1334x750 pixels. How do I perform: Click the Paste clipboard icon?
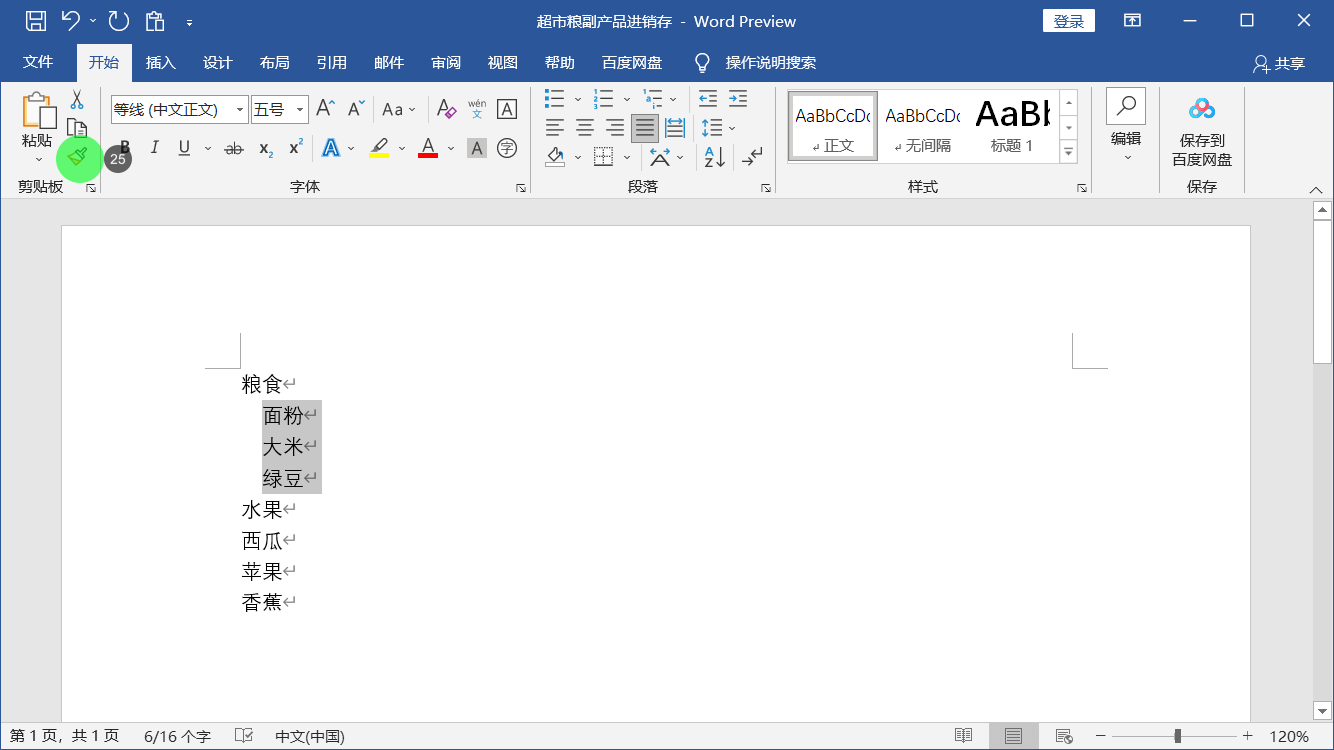tap(39, 111)
